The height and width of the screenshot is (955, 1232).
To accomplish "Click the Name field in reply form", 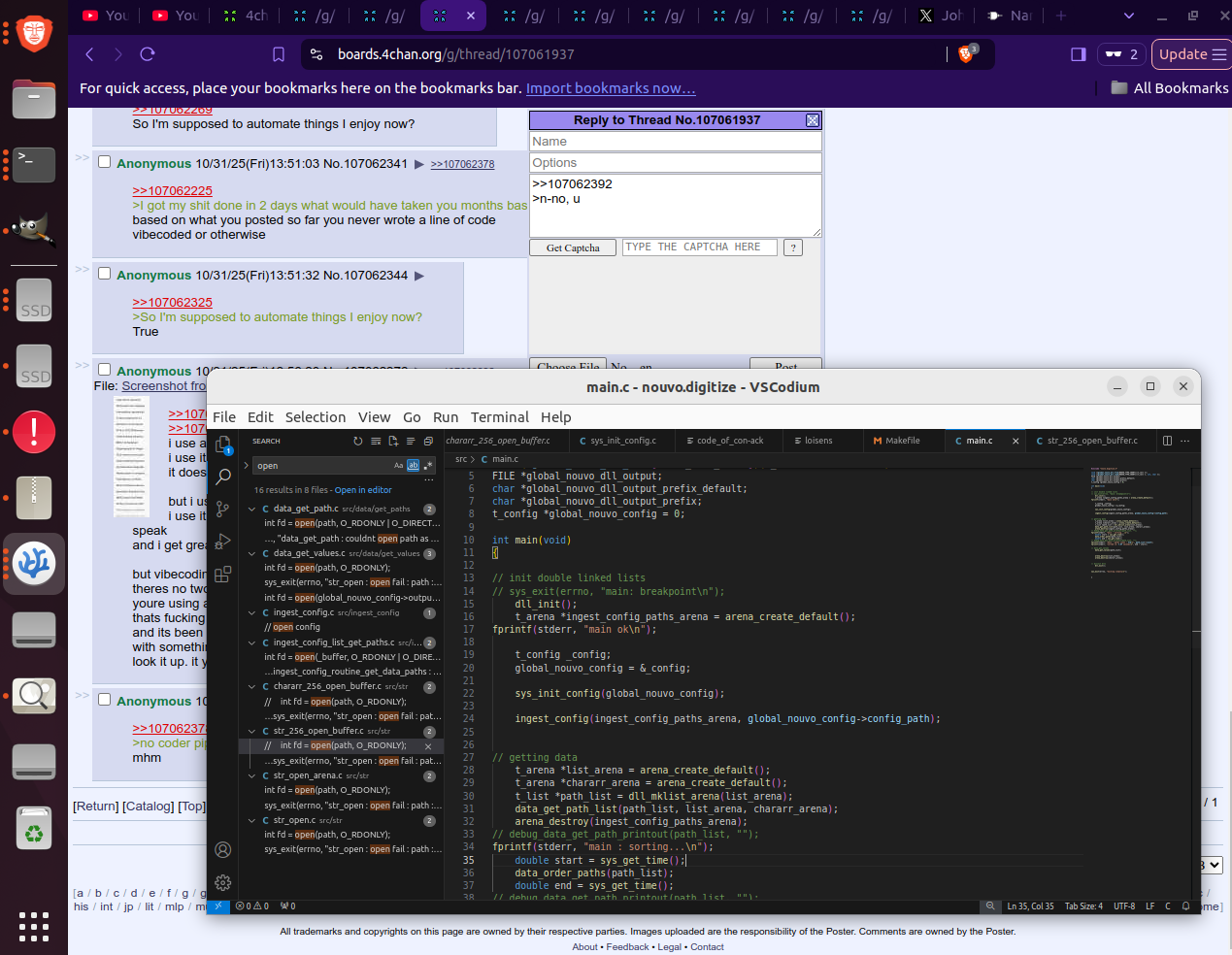I will (675, 142).
